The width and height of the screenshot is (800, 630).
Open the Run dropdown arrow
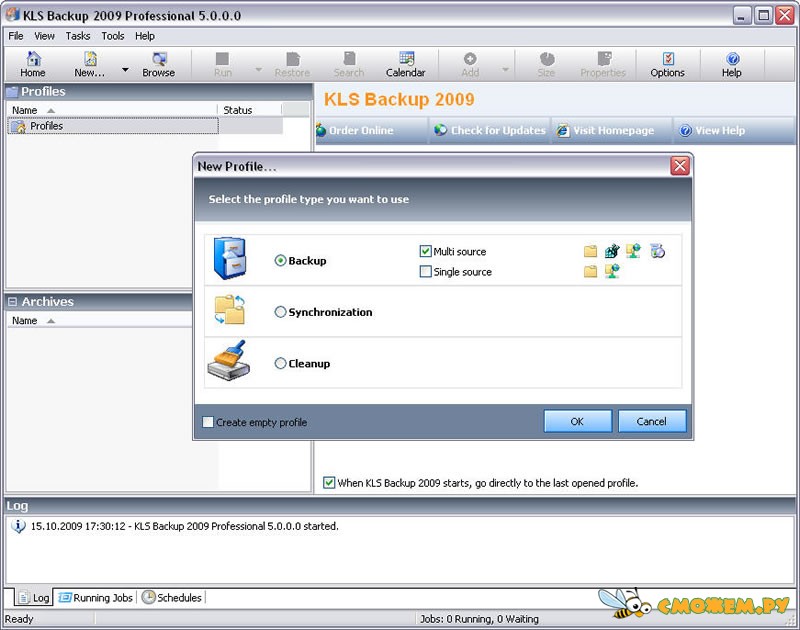pos(258,70)
